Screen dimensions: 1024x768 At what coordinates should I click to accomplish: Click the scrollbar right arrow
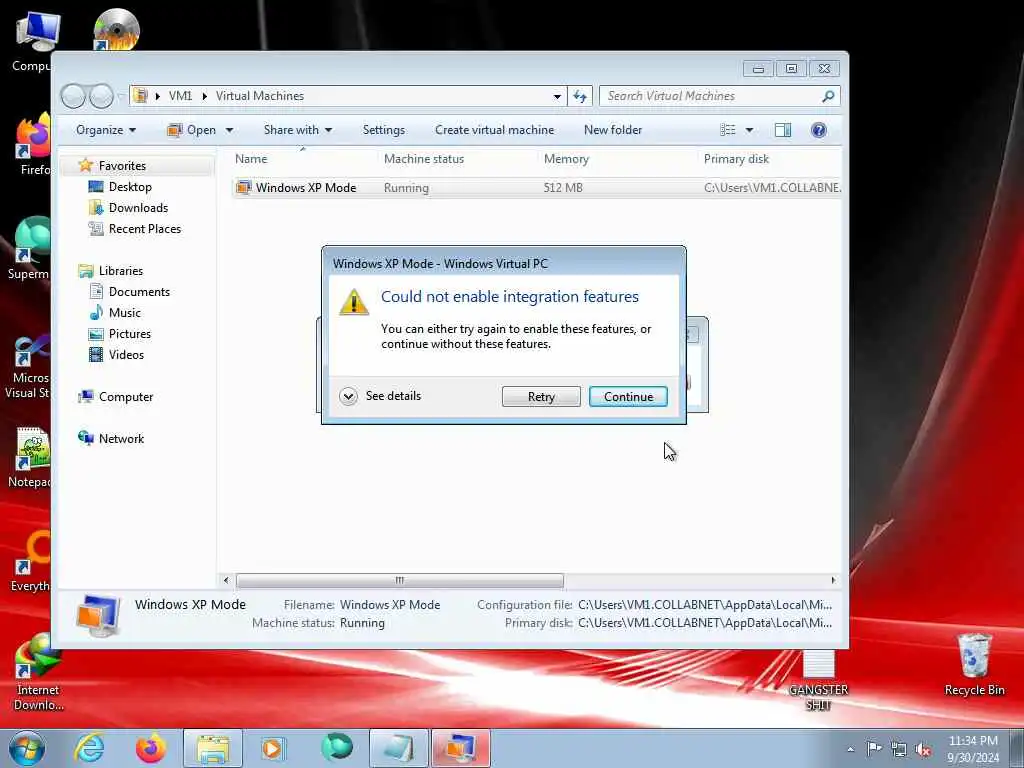pyautogui.click(x=833, y=580)
